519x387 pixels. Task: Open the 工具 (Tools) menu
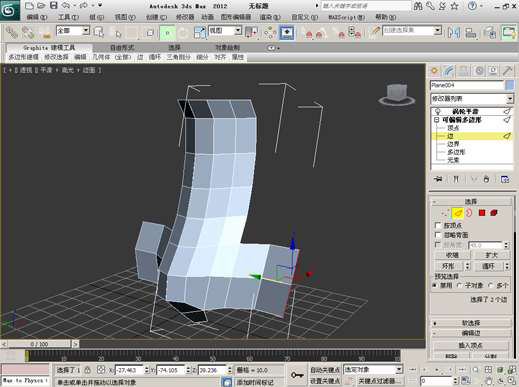coord(68,17)
